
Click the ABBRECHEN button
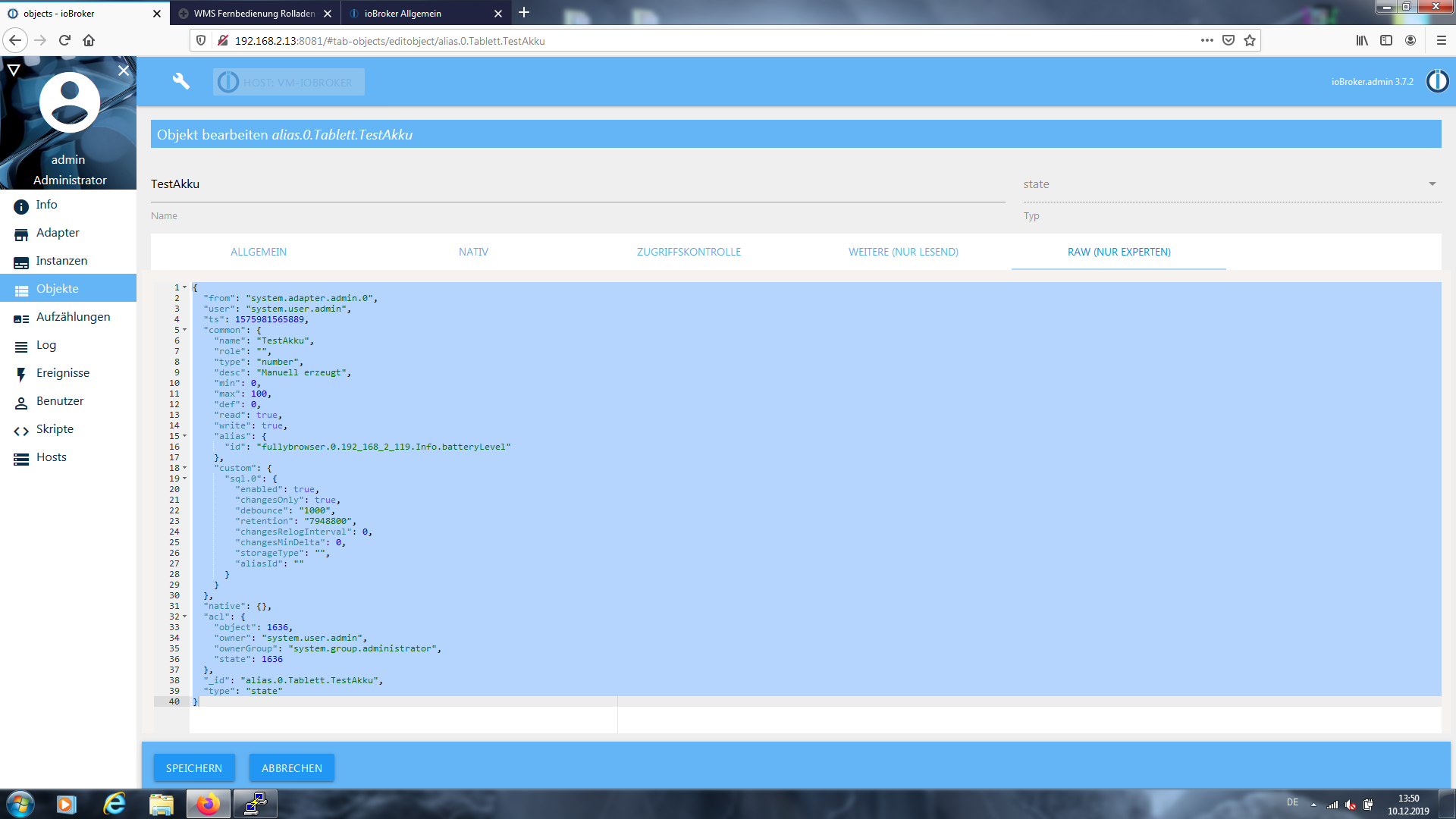point(292,768)
